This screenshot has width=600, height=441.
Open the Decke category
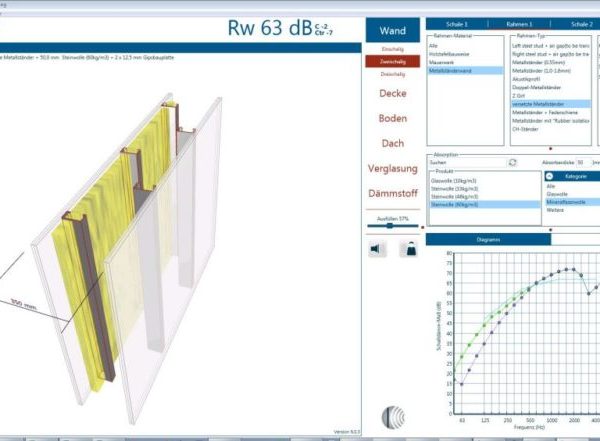[393, 93]
